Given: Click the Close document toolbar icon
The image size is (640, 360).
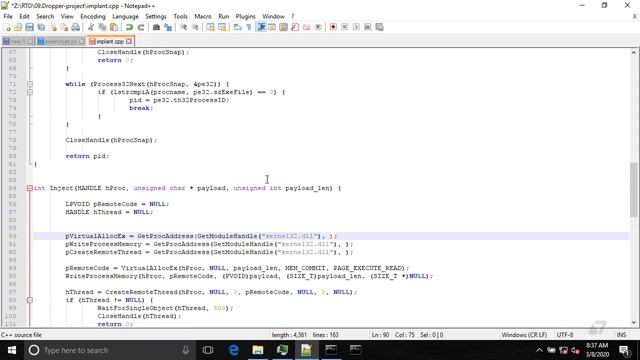Looking at the screenshot, I should (x=53, y=27).
